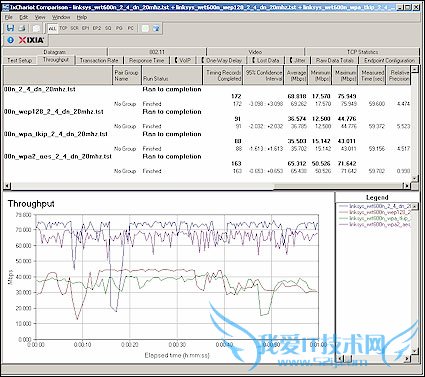Open the File menu
425x377 pixels.
(9, 17)
